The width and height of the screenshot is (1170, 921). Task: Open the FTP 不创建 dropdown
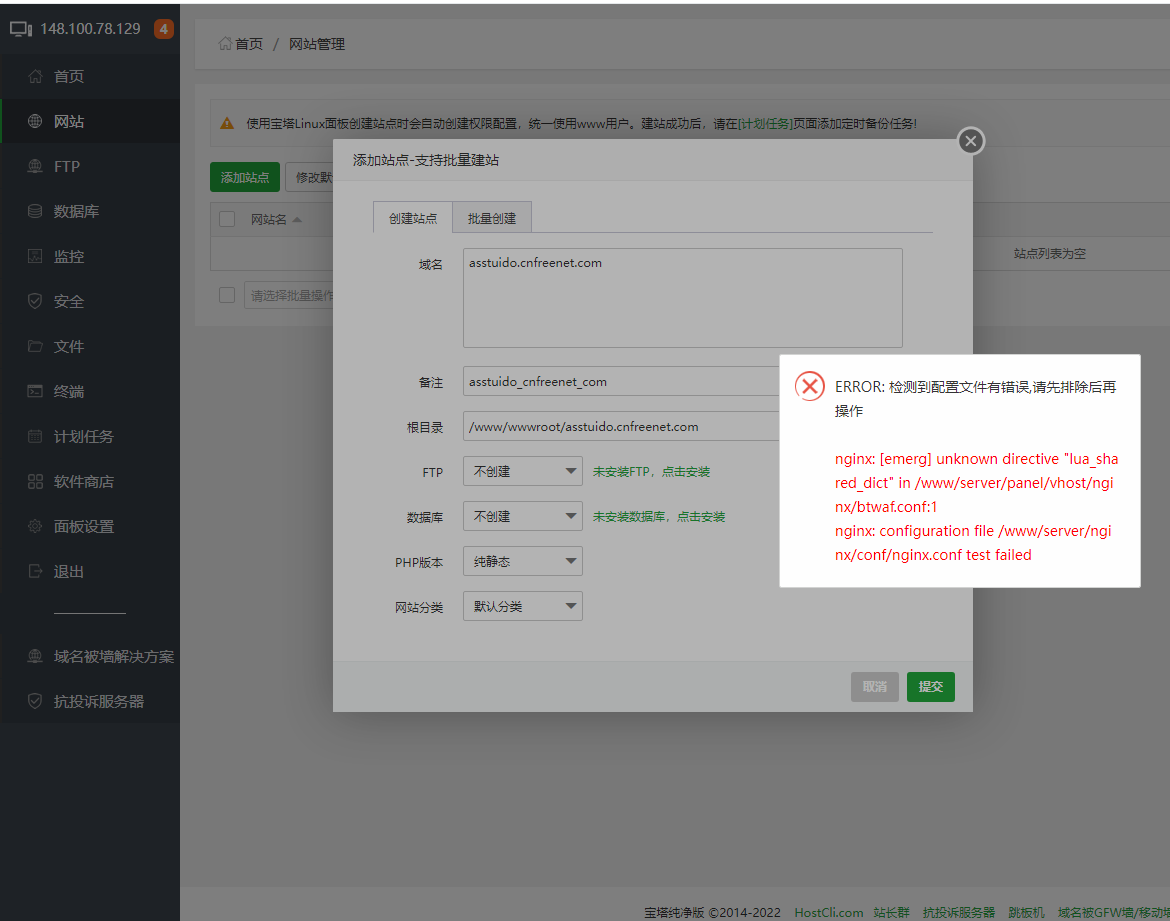click(522, 471)
